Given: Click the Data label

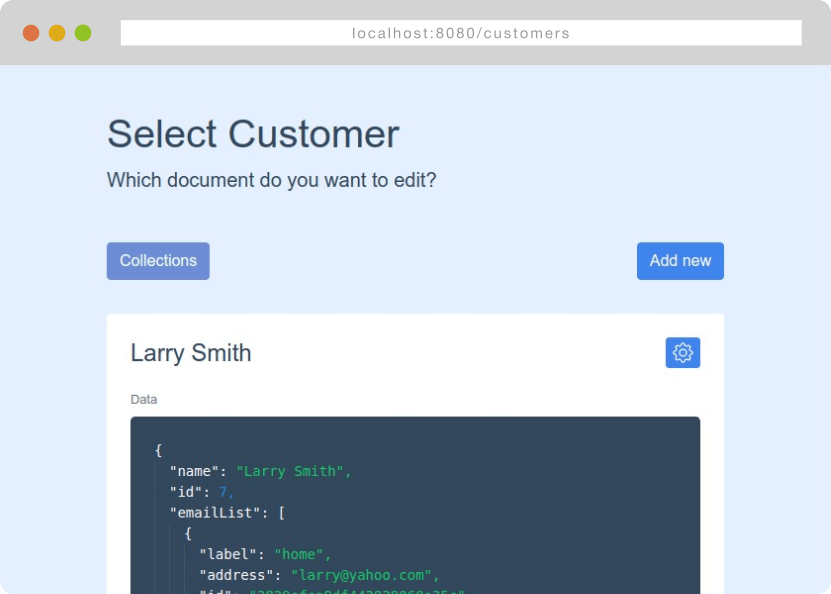Looking at the screenshot, I should [x=144, y=400].
